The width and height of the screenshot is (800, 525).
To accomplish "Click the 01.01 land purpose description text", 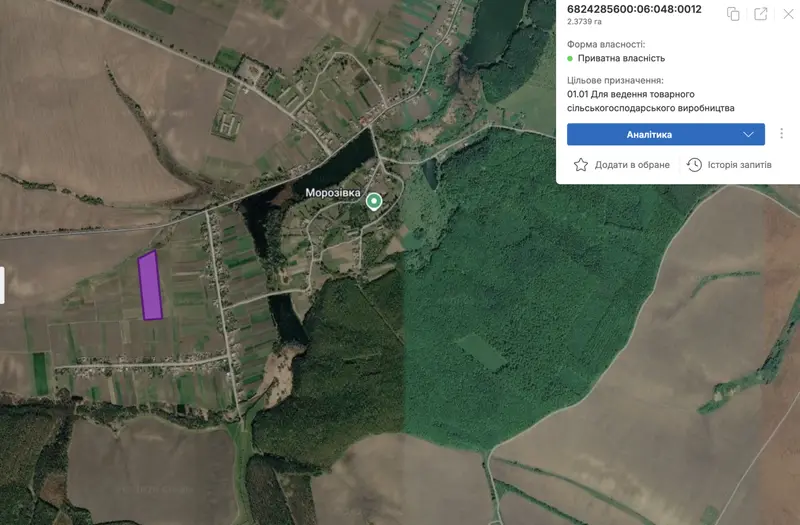I will point(651,101).
